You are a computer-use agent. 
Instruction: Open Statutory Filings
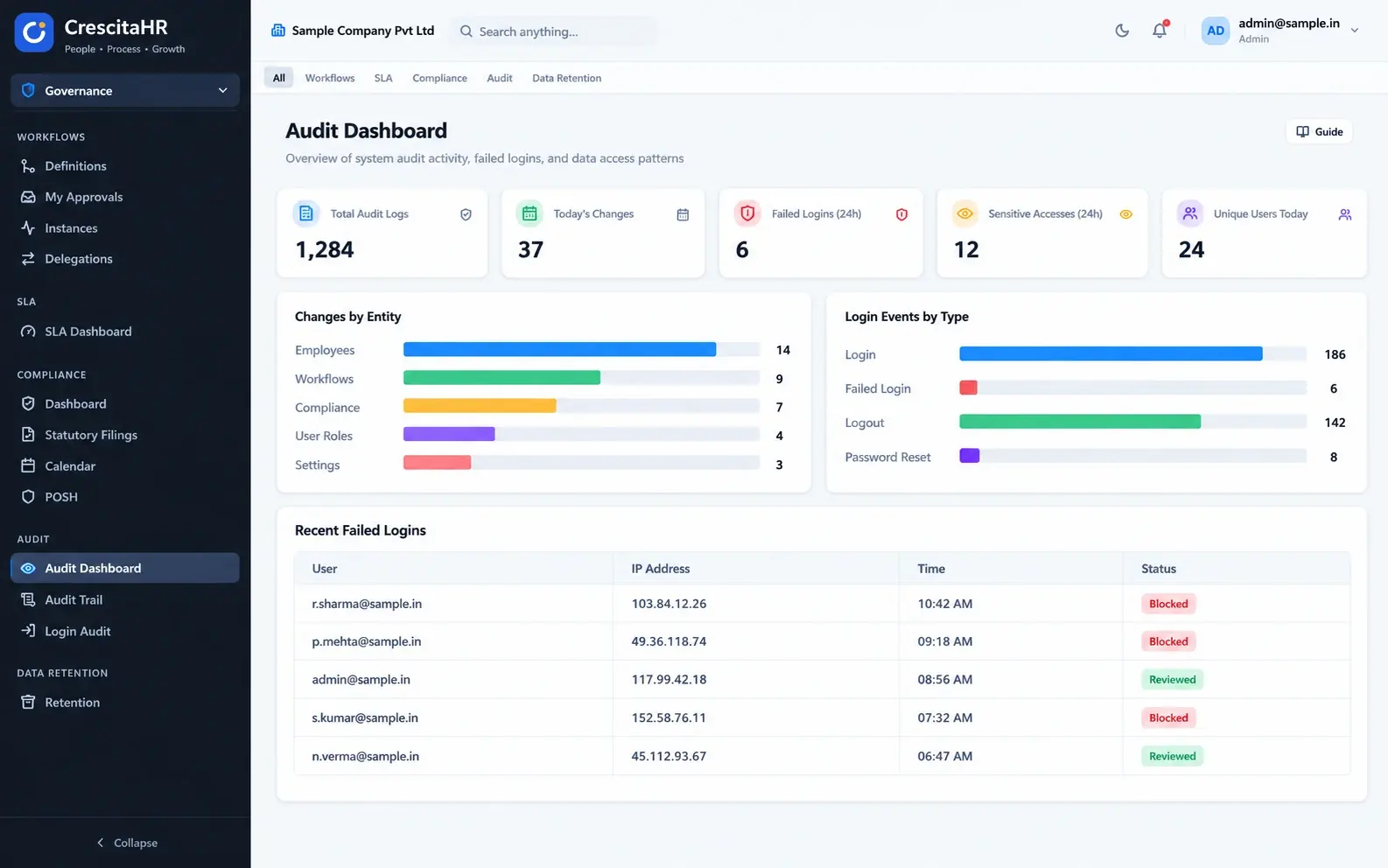(x=125, y=435)
